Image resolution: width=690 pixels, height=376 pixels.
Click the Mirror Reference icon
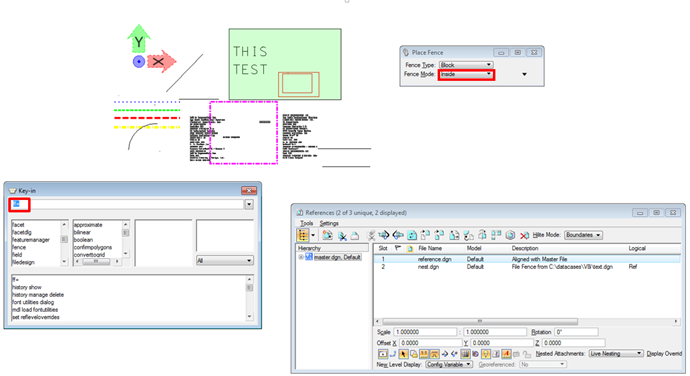[483, 235]
